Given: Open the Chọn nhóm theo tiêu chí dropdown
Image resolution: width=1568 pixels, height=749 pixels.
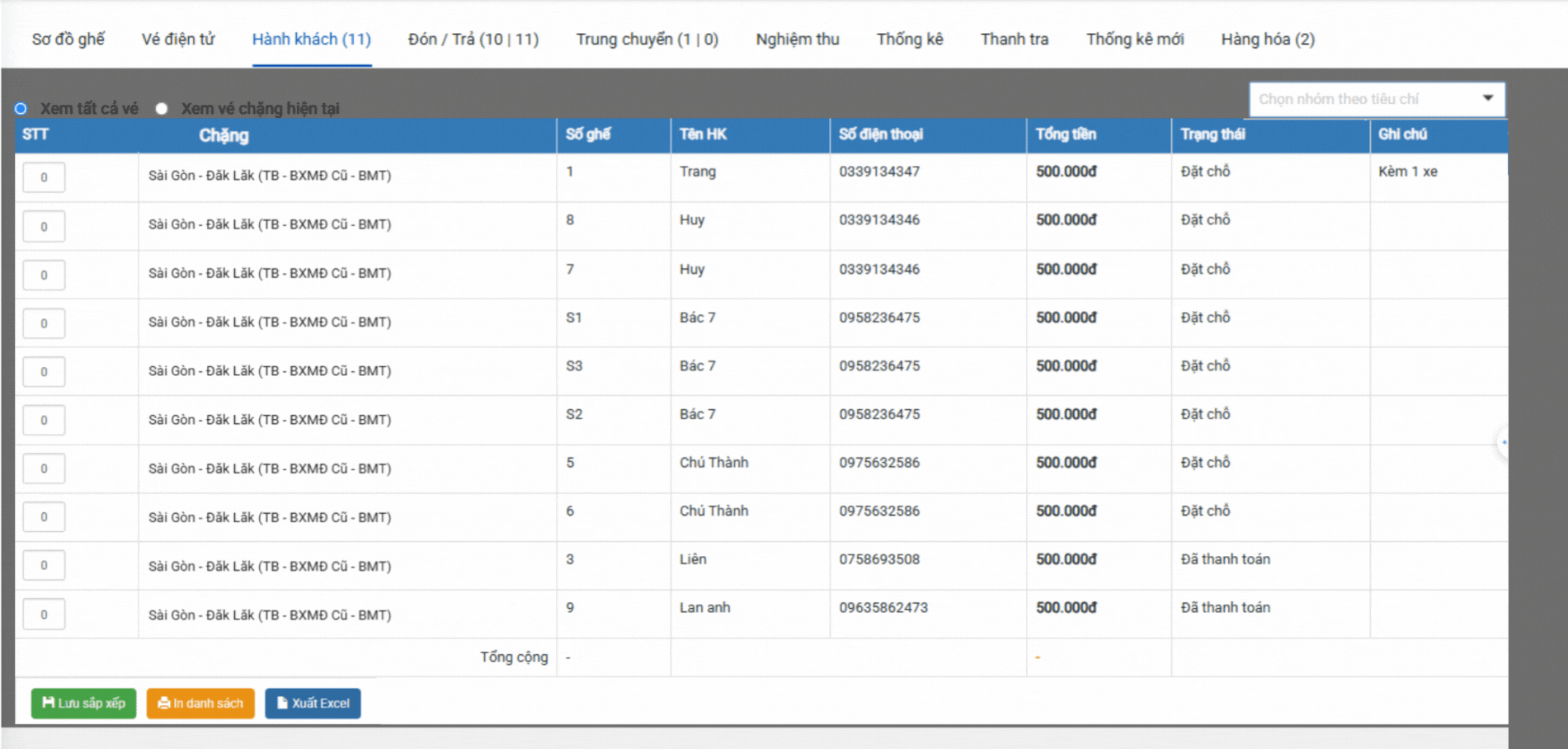Looking at the screenshot, I should point(1365,99).
